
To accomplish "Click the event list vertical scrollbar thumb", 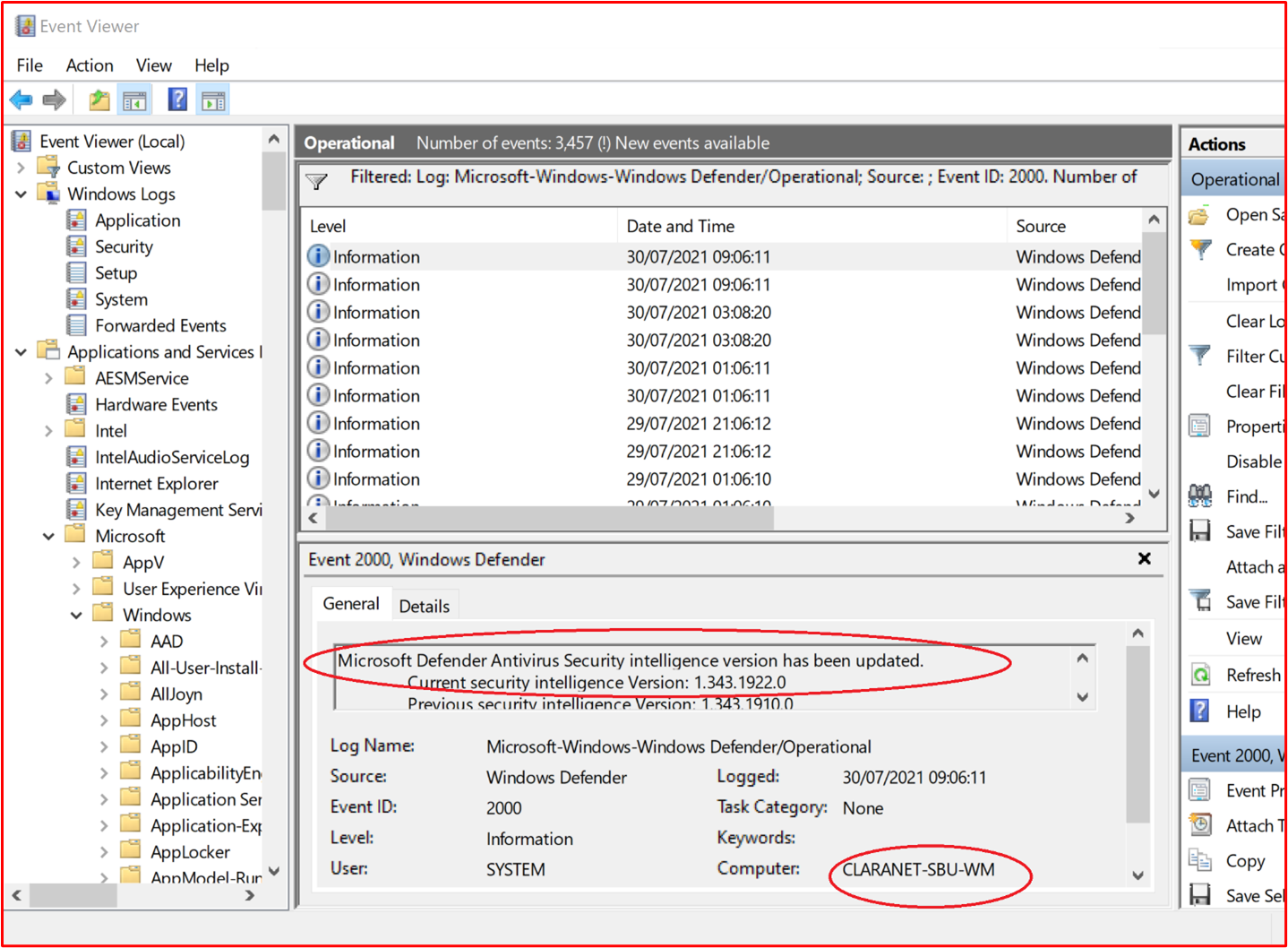I will [x=1155, y=282].
